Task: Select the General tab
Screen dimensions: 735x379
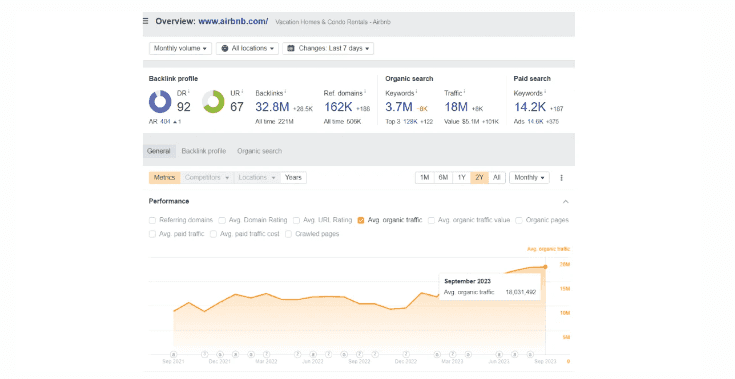Action: [x=159, y=151]
